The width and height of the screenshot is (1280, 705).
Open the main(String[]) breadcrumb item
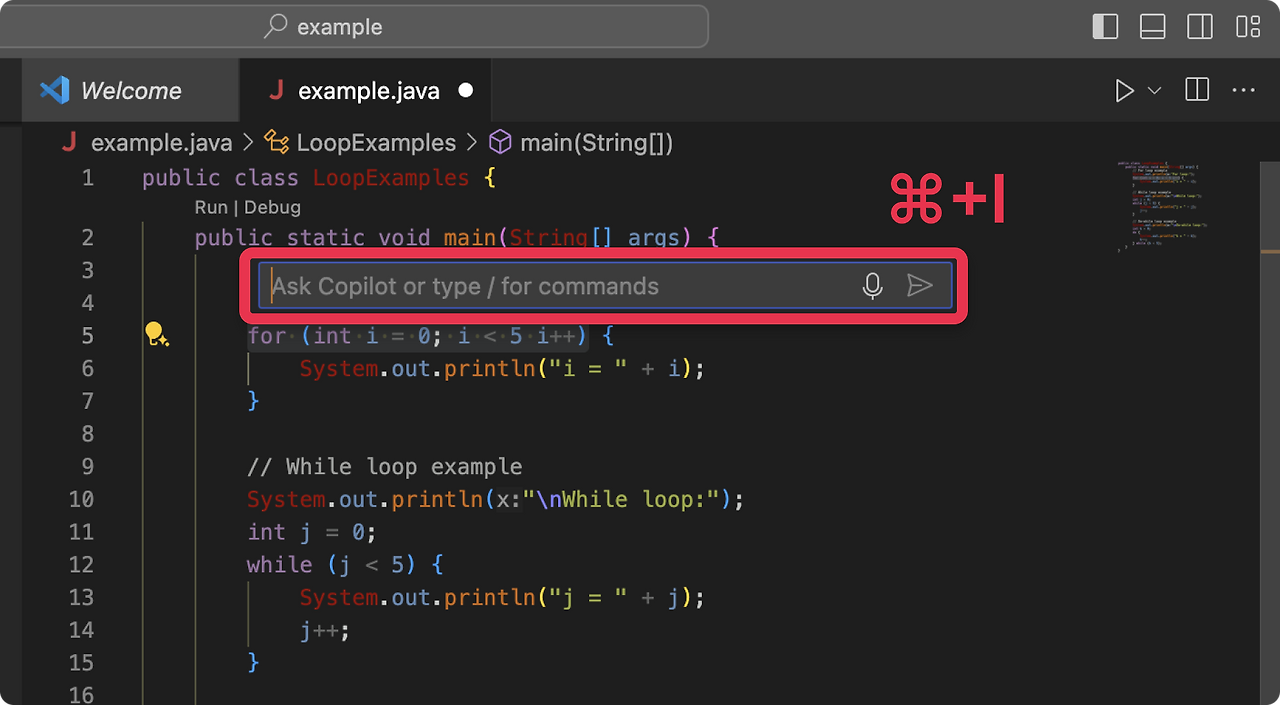point(595,143)
